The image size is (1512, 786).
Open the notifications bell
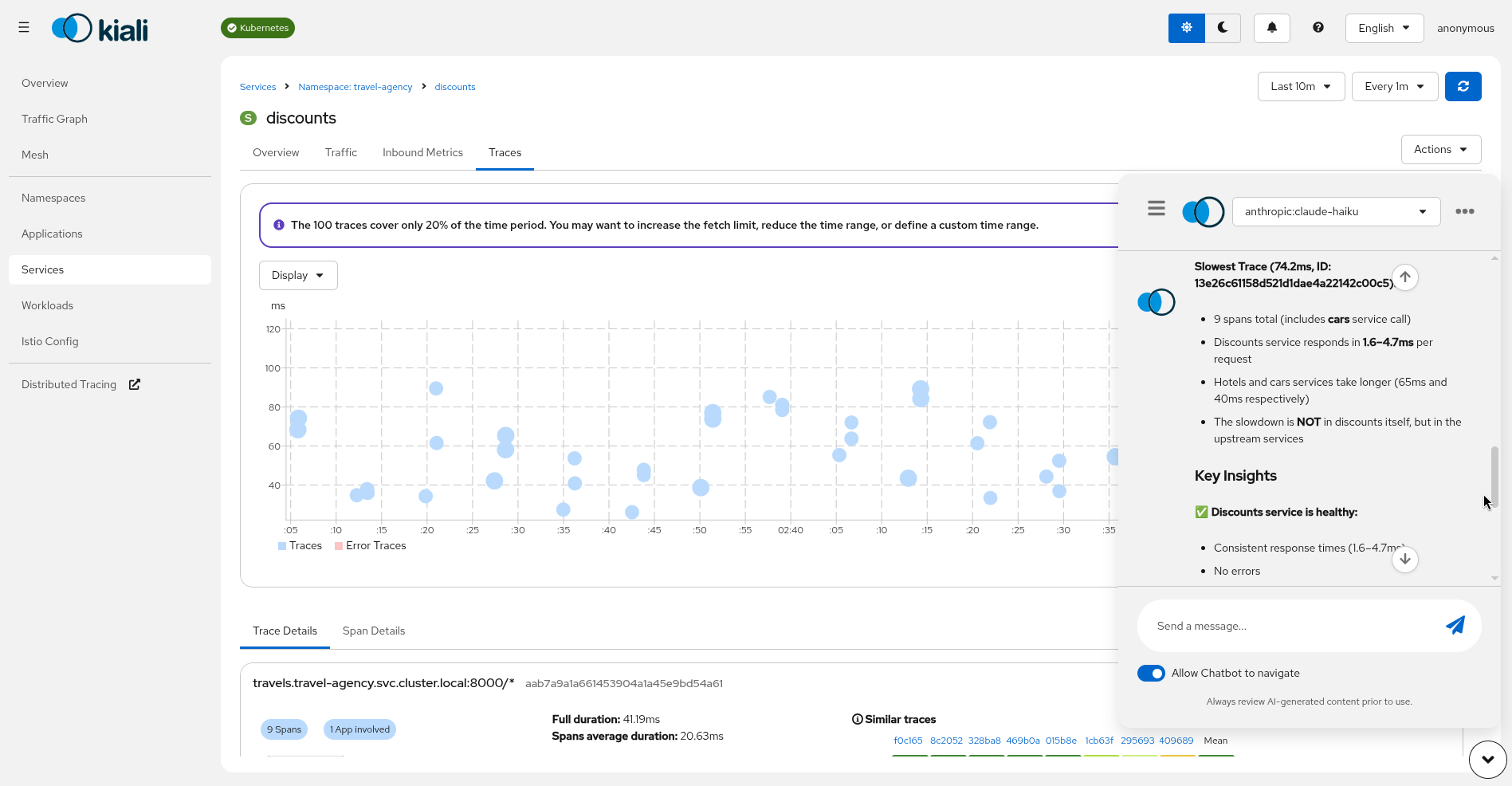coord(1272,28)
